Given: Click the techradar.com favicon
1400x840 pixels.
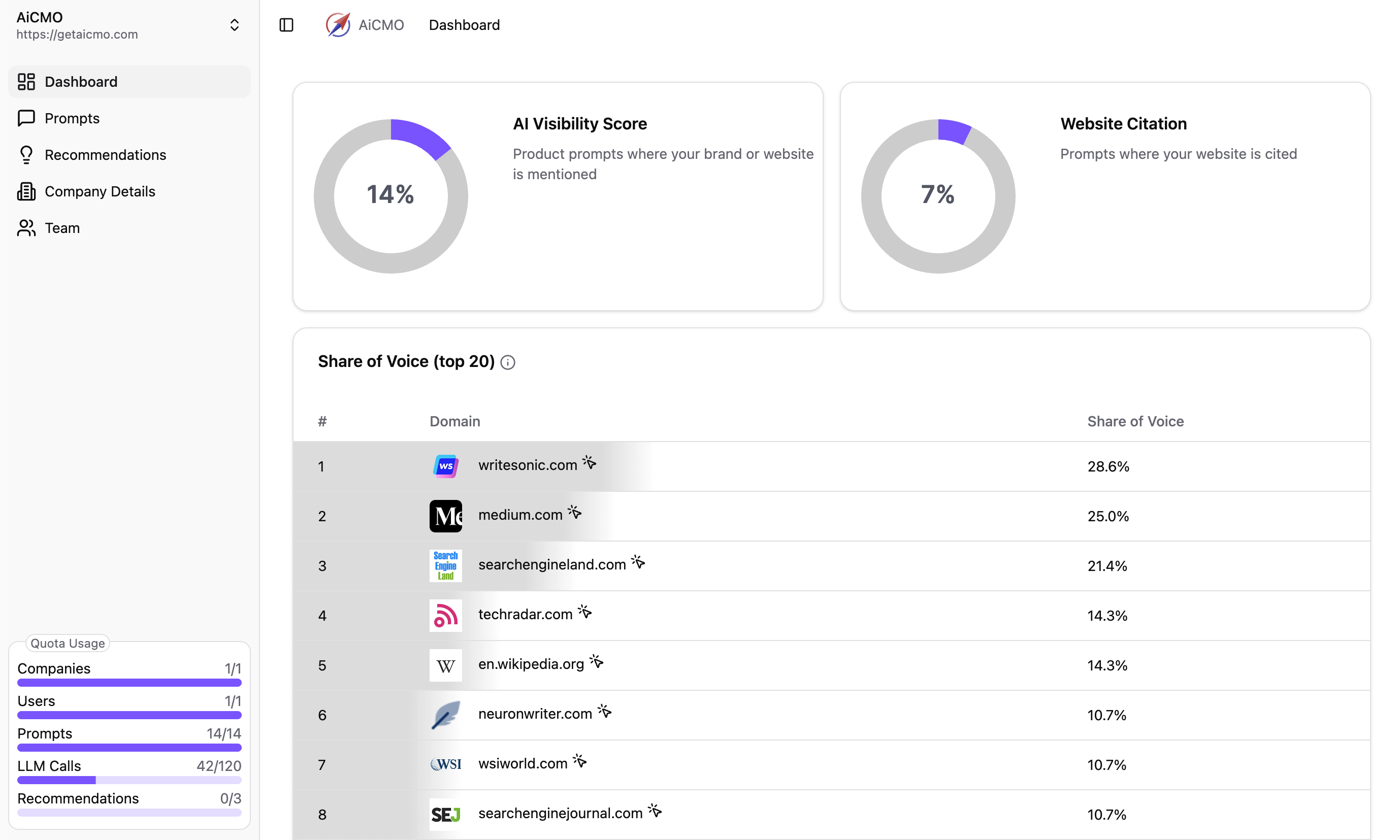Looking at the screenshot, I should 446,615.
